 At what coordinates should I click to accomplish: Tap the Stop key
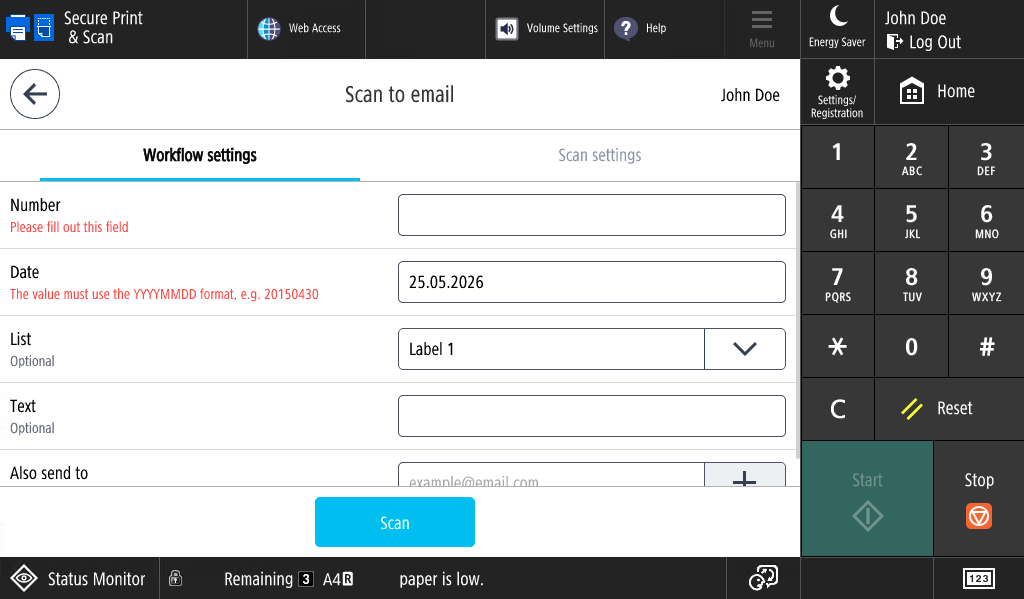click(979, 498)
